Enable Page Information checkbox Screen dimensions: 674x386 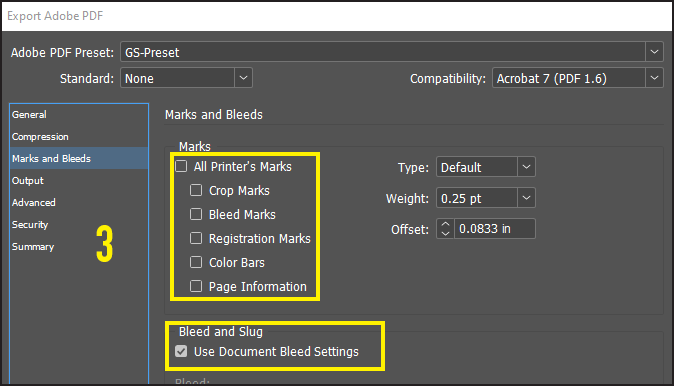coord(196,286)
